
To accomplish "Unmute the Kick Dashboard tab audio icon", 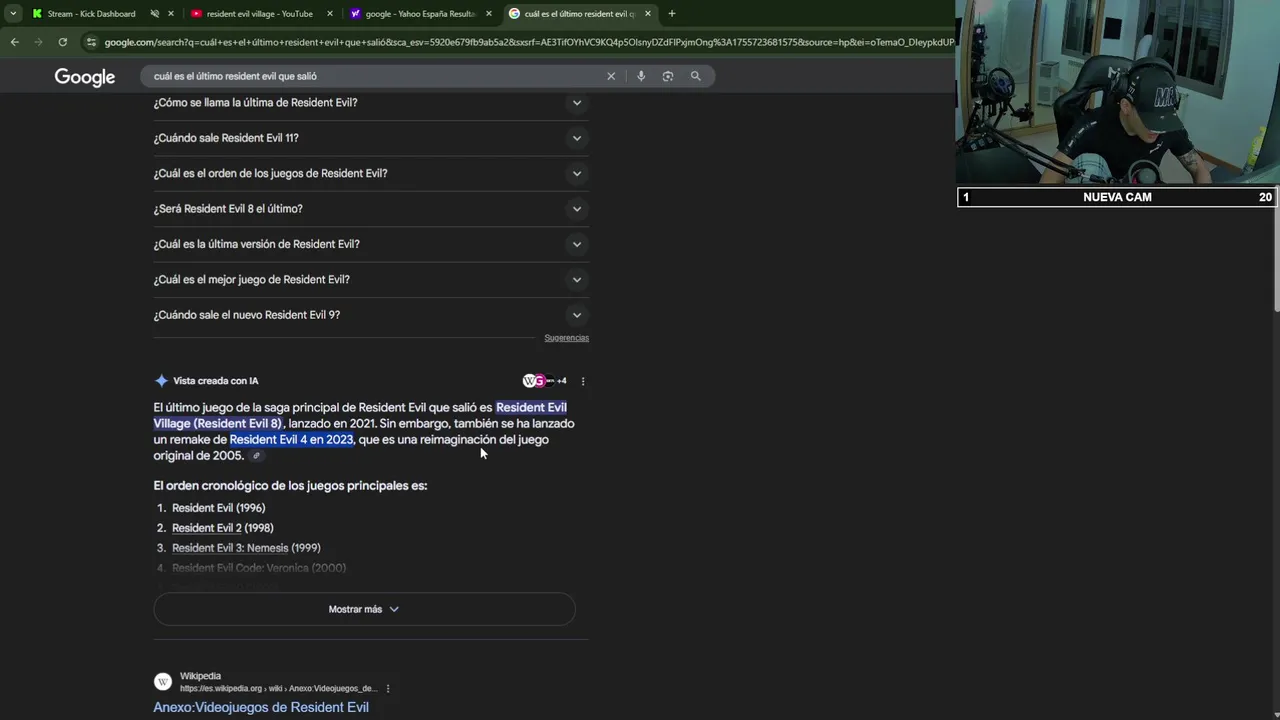I will coord(154,14).
